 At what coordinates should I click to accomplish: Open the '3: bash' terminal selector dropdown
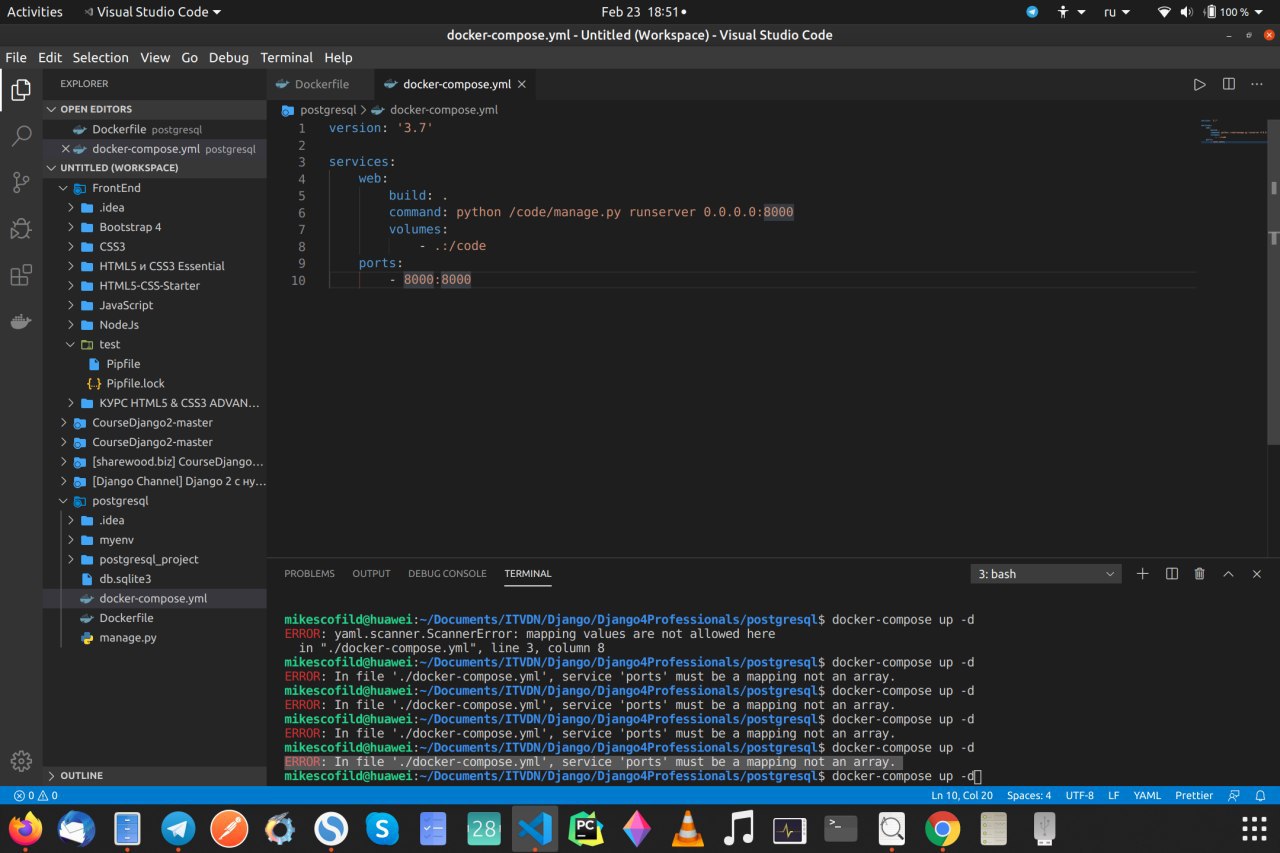click(1046, 574)
